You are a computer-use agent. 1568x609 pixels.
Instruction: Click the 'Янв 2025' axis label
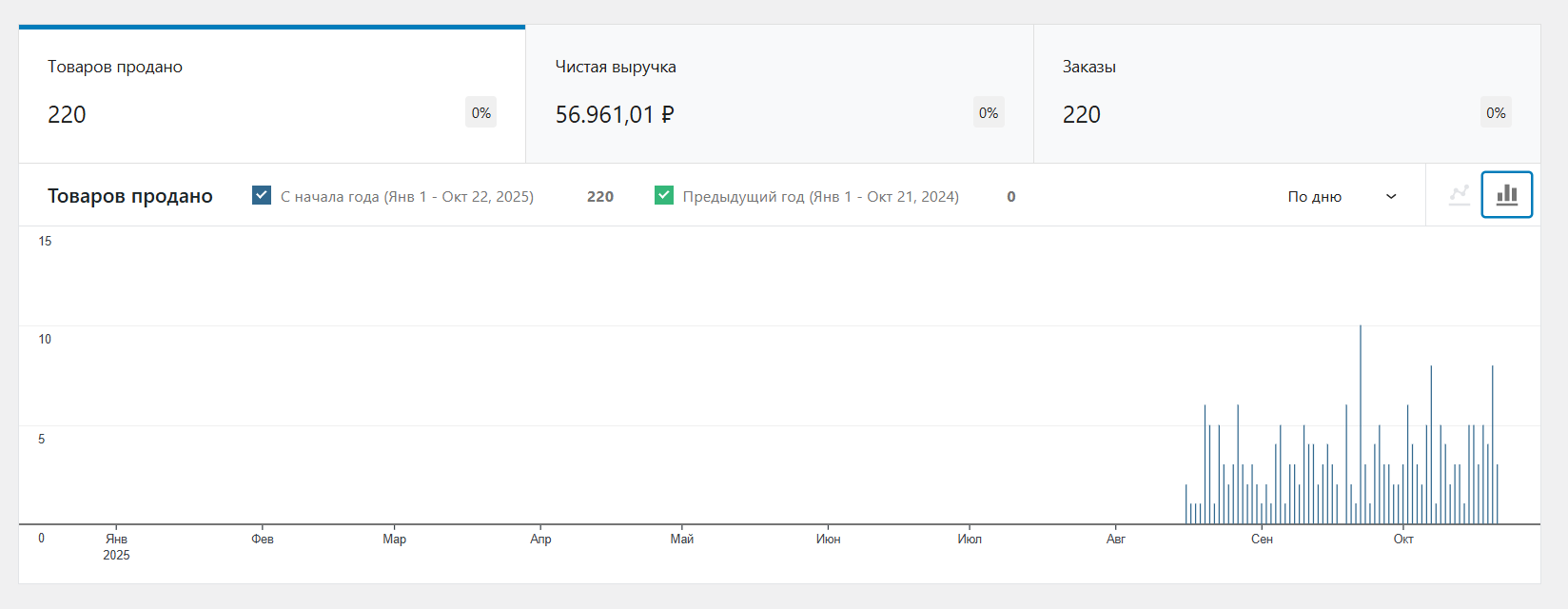pos(116,546)
